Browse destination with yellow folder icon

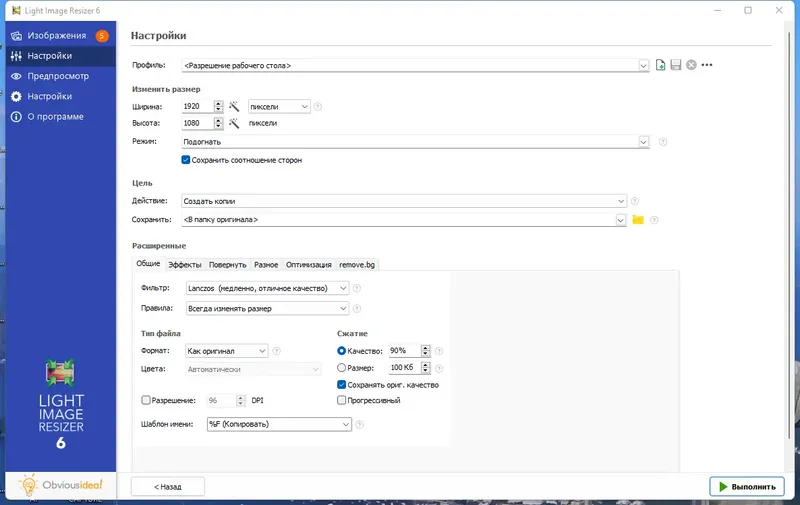(x=638, y=219)
